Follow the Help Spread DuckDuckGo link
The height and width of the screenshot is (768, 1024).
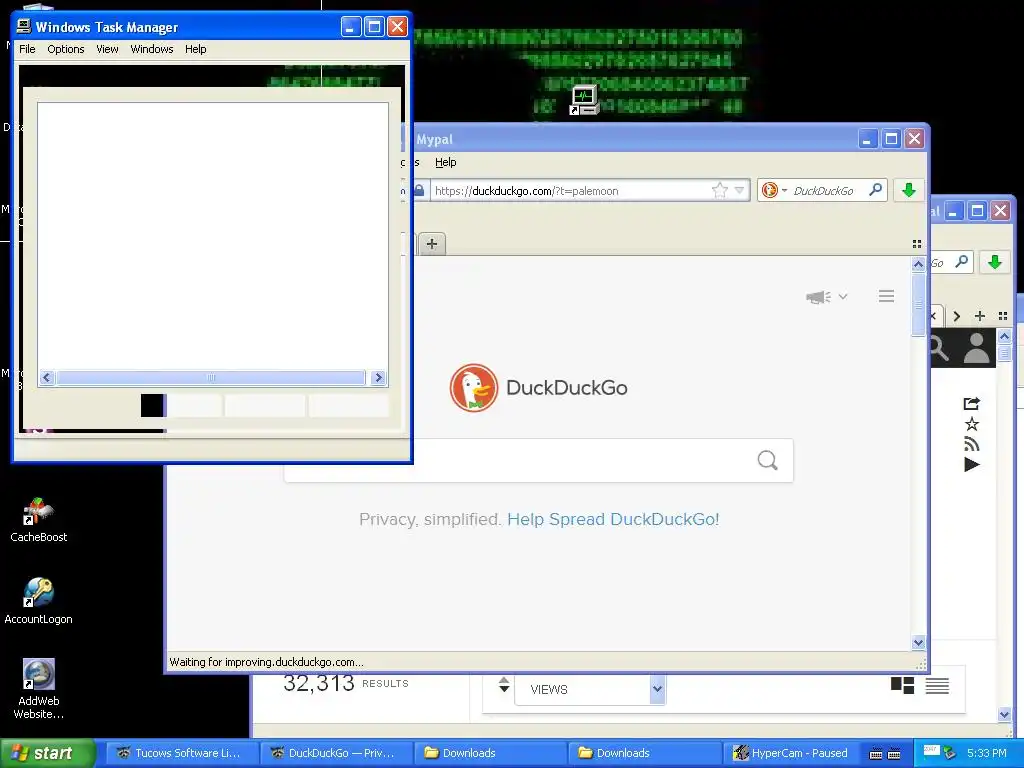tap(613, 519)
